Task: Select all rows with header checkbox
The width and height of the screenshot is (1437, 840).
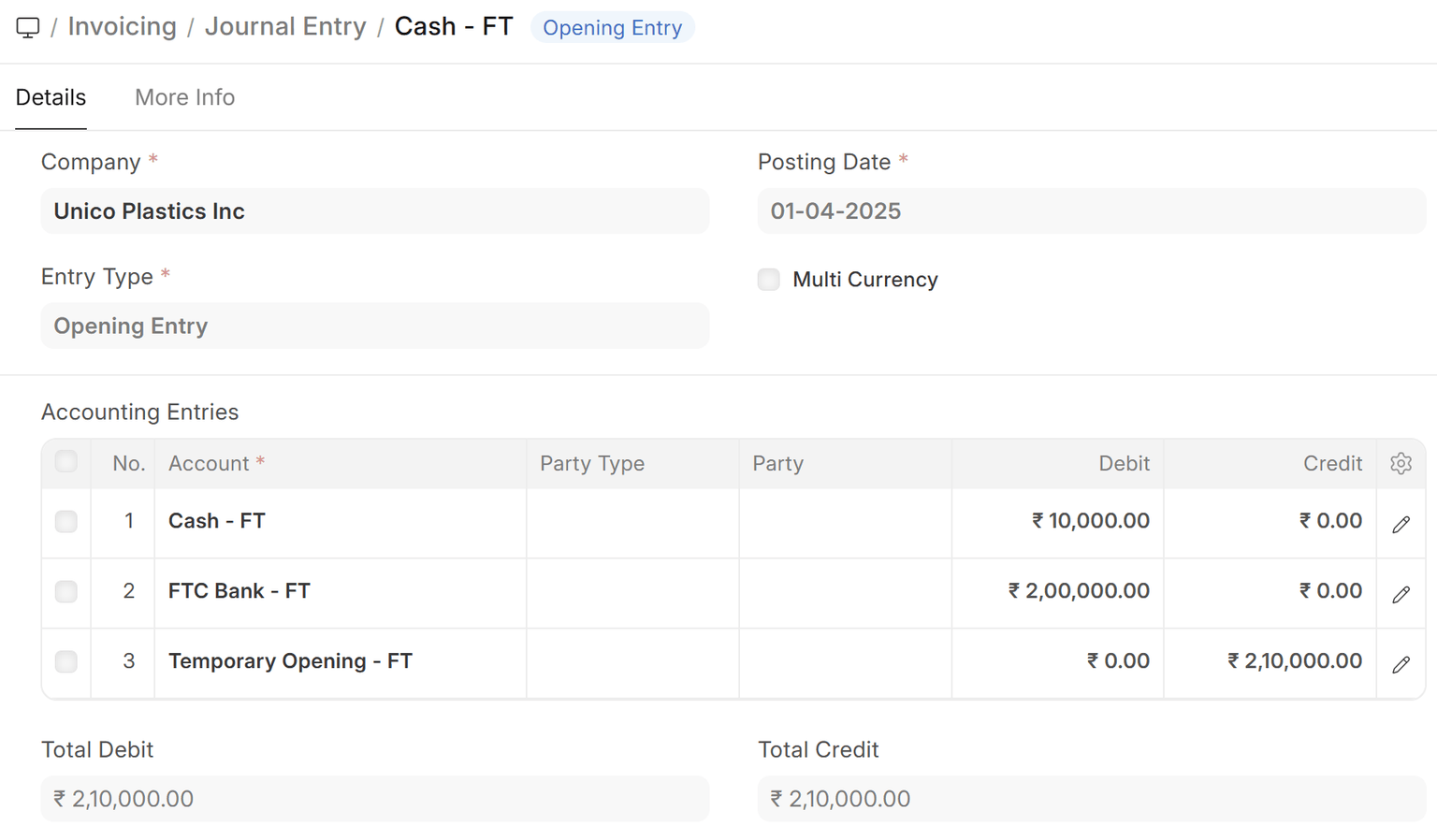Action: [66, 462]
